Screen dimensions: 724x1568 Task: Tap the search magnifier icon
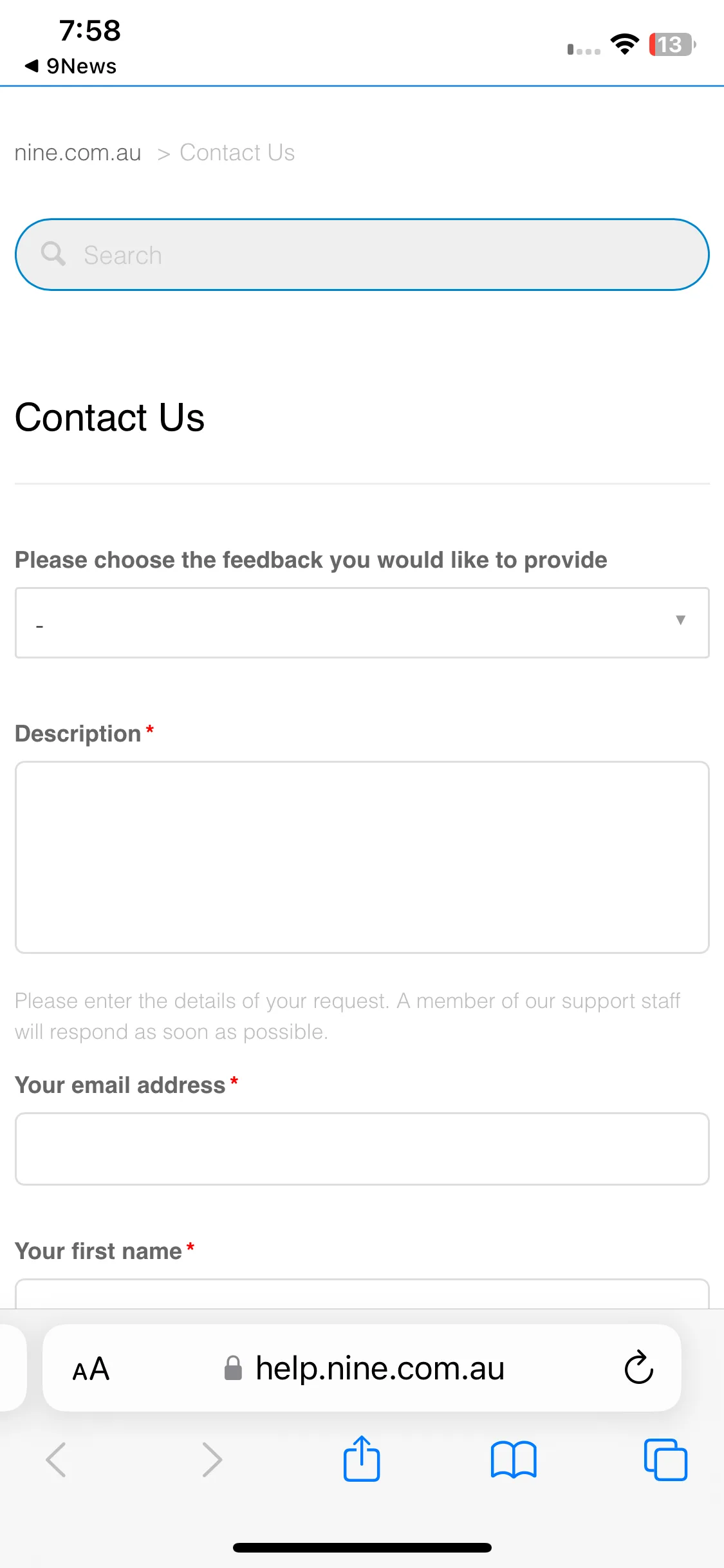pyautogui.click(x=53, y=254)
